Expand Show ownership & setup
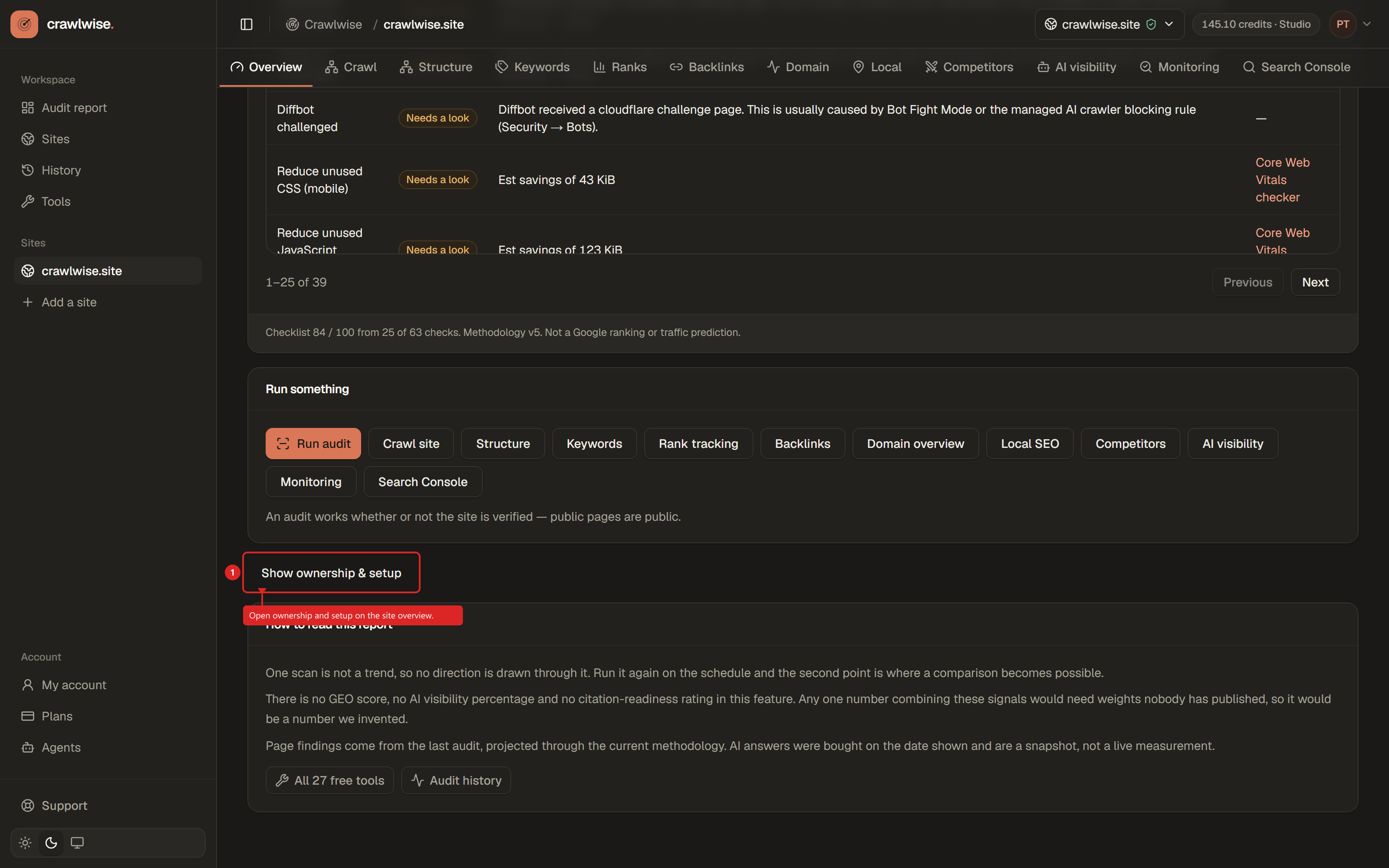Viewport: 1389px width, 868px height. tap(331, 573)
